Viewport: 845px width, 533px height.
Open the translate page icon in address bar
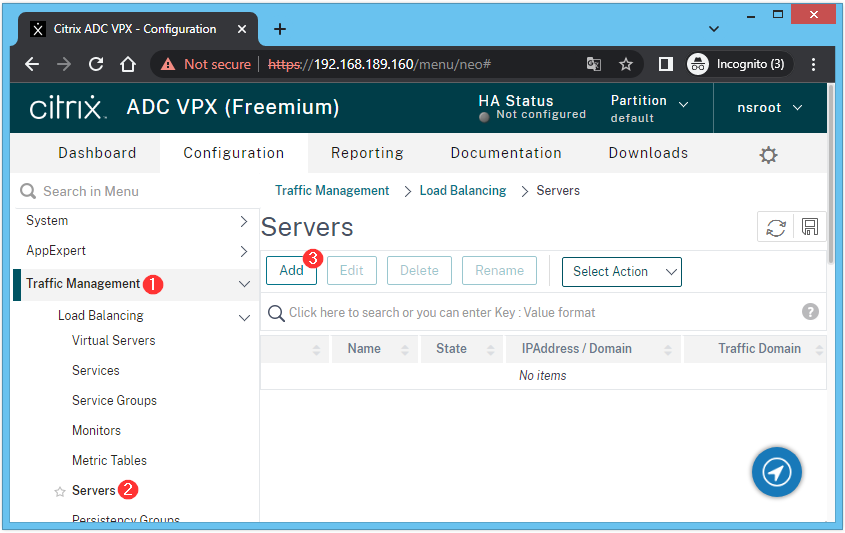pyautogui.click(x=594, y=65)
